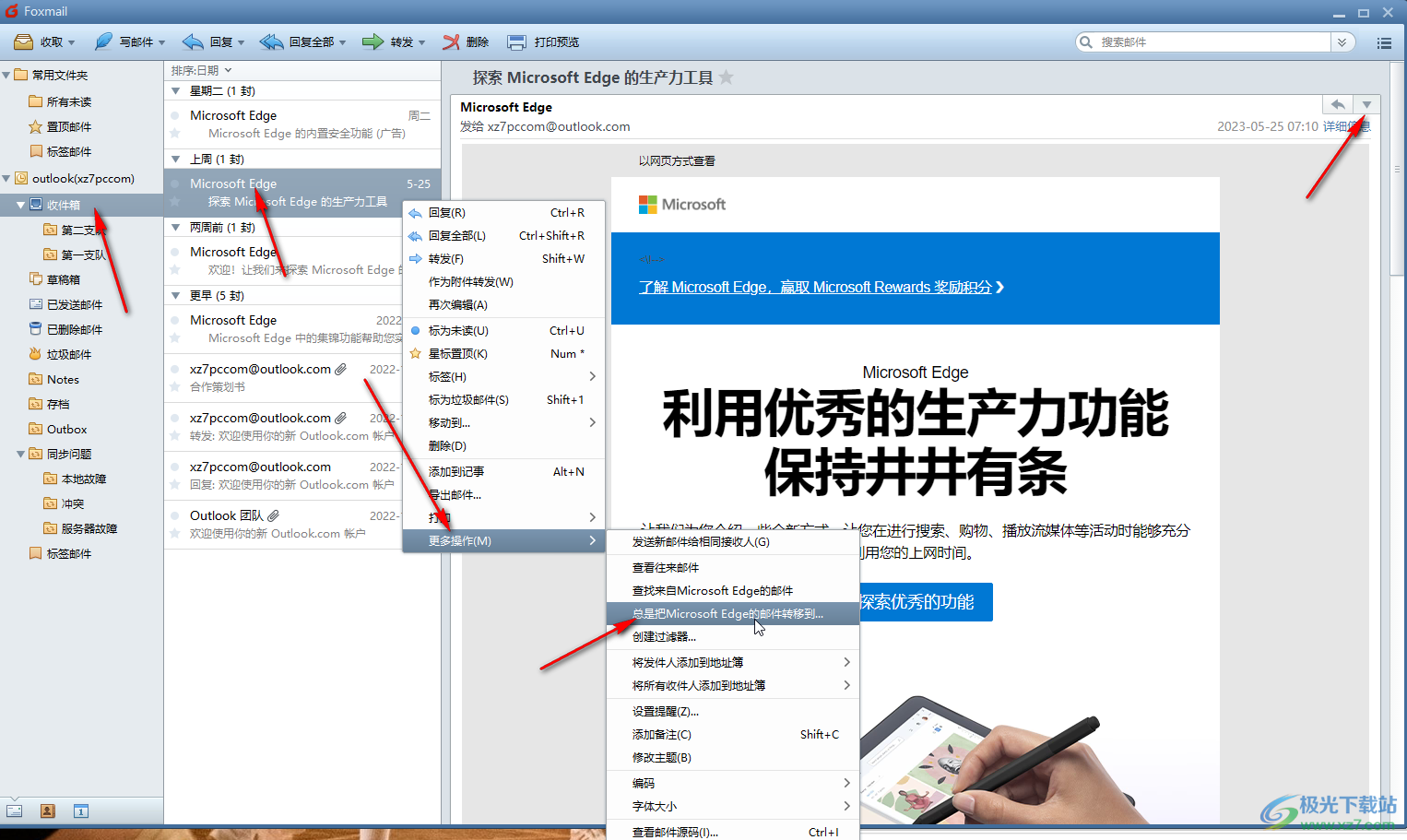Screen dimensions: 1407x840
Task: Choose 查看往来邮件 in submenu
Action: pyautogui.click(x=733, y=567)
